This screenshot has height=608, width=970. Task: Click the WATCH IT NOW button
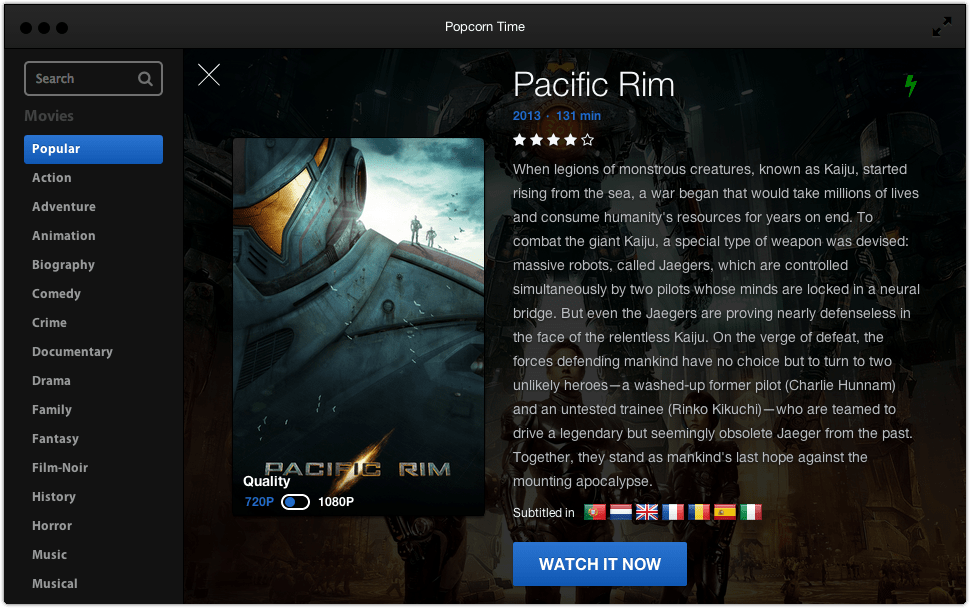click(x=599, y=564)
